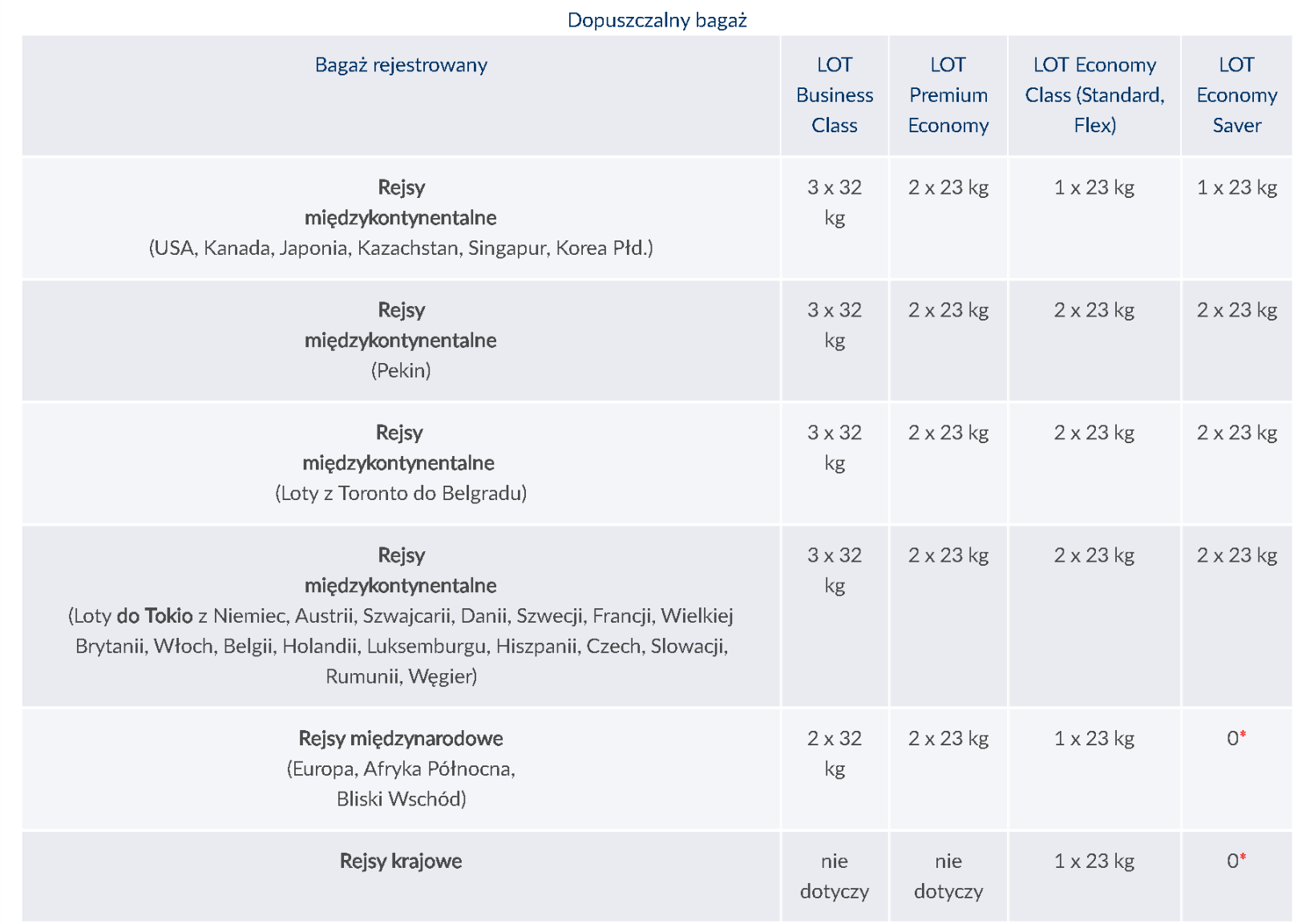This screenshot has width=1306, height=924.
Task: Select Economy Saver '1 x 23 kg' cell
Action: pyautogui.click(x=1236, y=188)
